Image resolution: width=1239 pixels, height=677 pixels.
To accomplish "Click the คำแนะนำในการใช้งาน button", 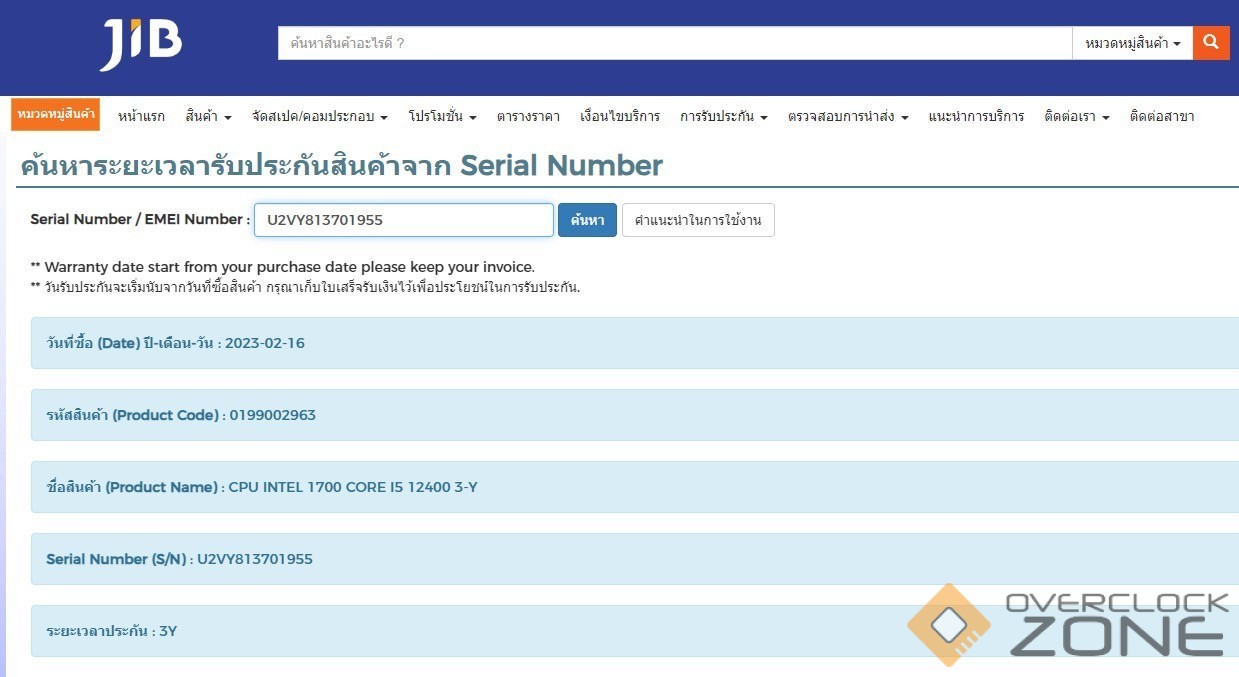I will (698, 220).
